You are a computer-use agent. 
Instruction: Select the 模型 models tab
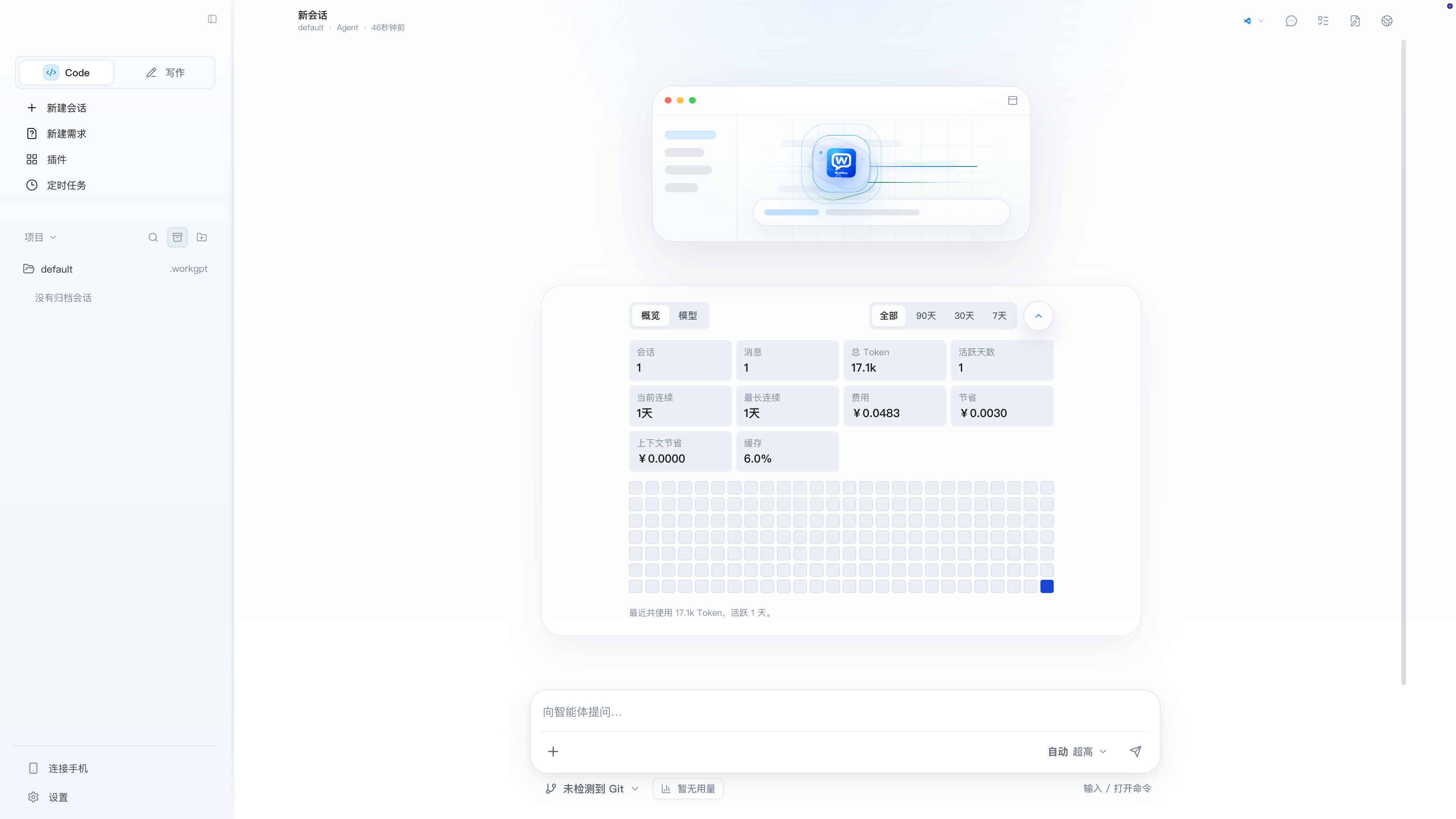tap(688, 316)
